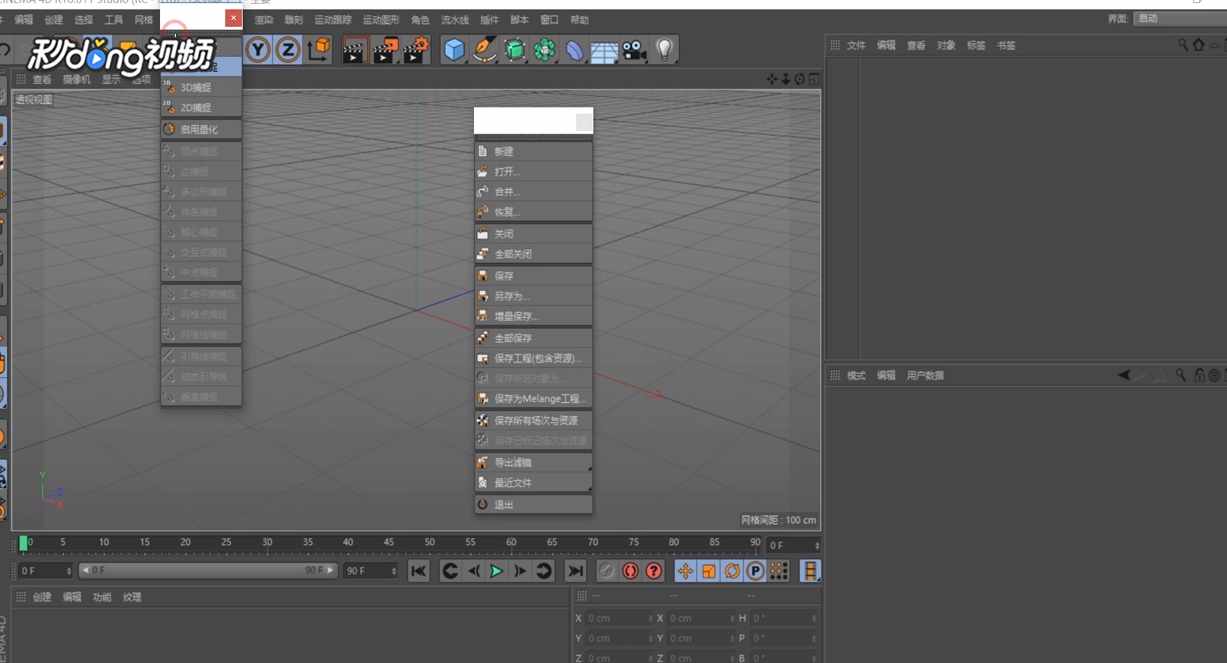The image size is (1227, 663).
Task: Toggle Rotation keyframe channel icon
Action: (732, 570)
